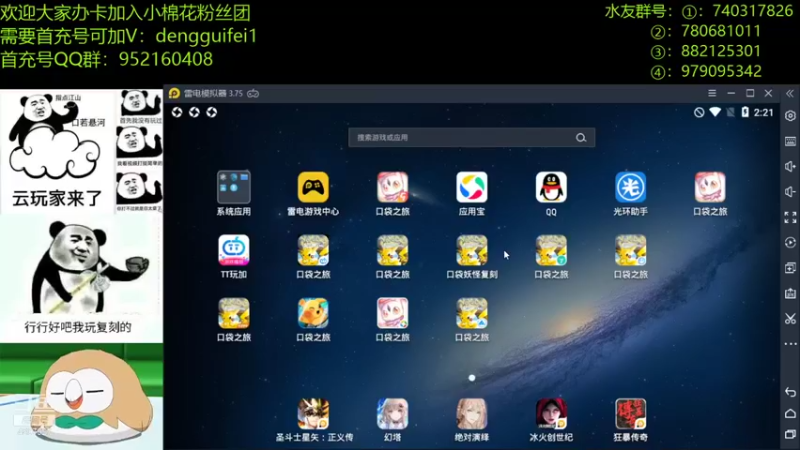Click the no-signal circle status icon

[x=699, y=112]
